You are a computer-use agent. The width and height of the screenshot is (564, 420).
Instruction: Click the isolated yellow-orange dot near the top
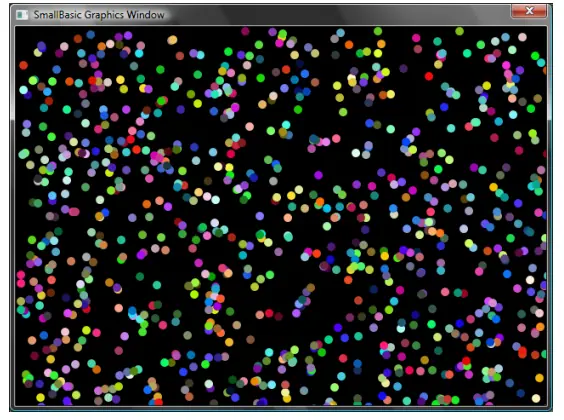172,40
